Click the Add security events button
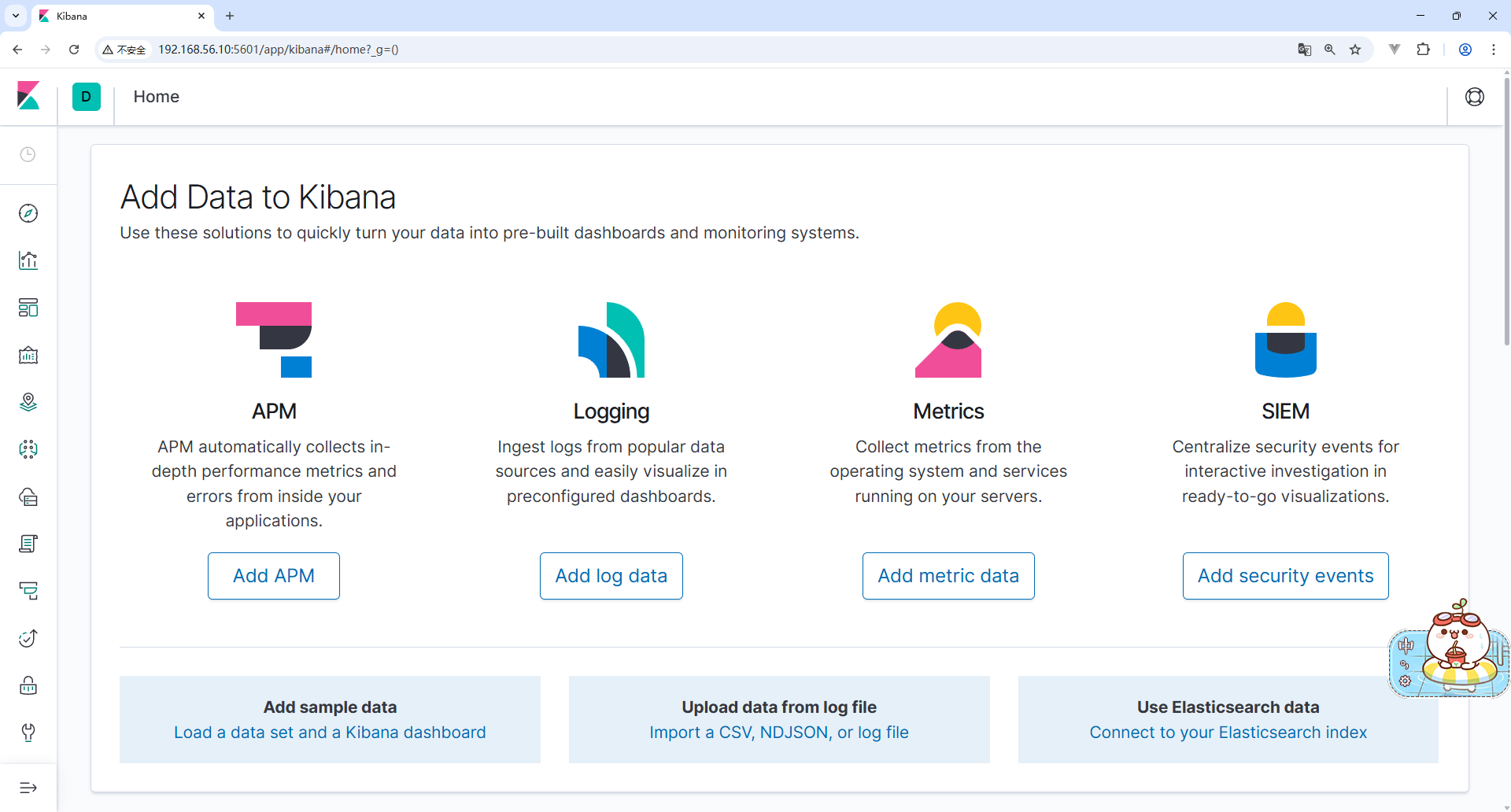 pos(1286,576)
